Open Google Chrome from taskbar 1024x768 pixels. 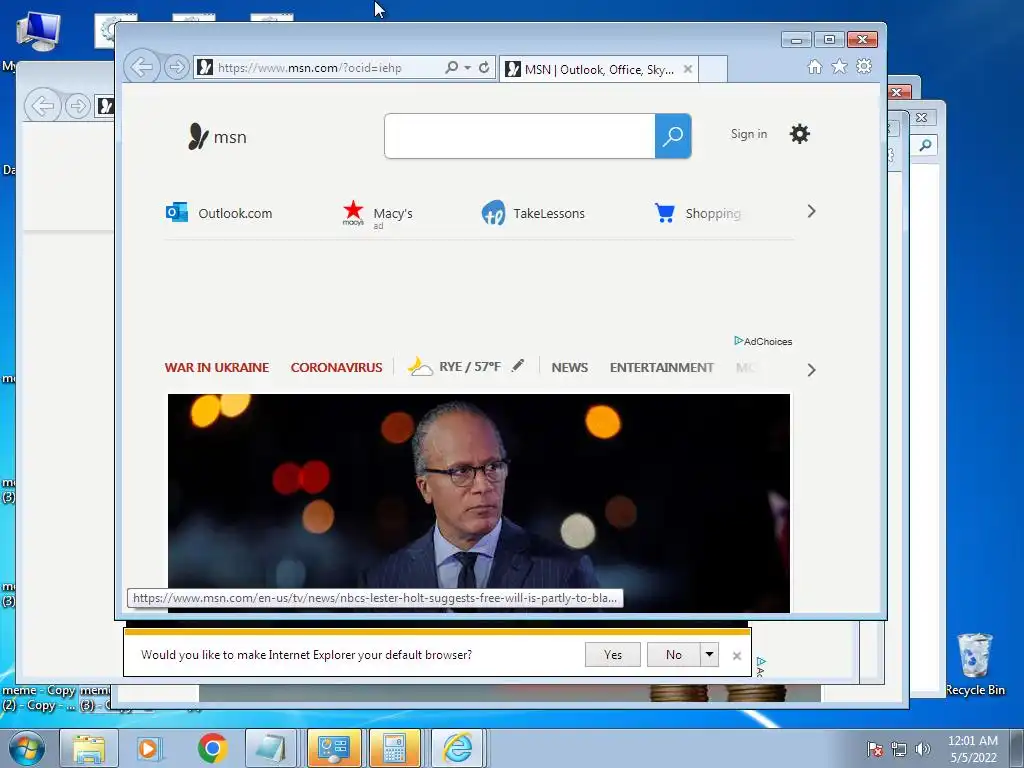(x=212, y=748)
